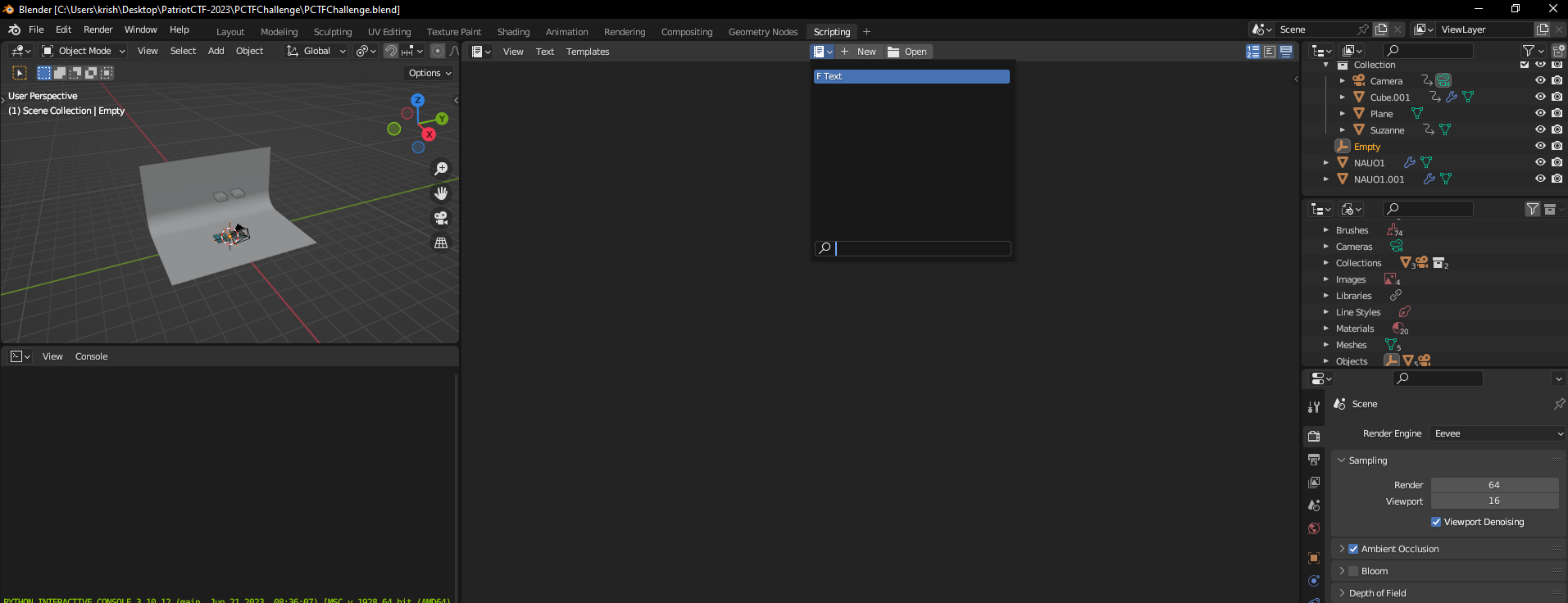Activate the pan hand tool in viewport

(441, 193)
